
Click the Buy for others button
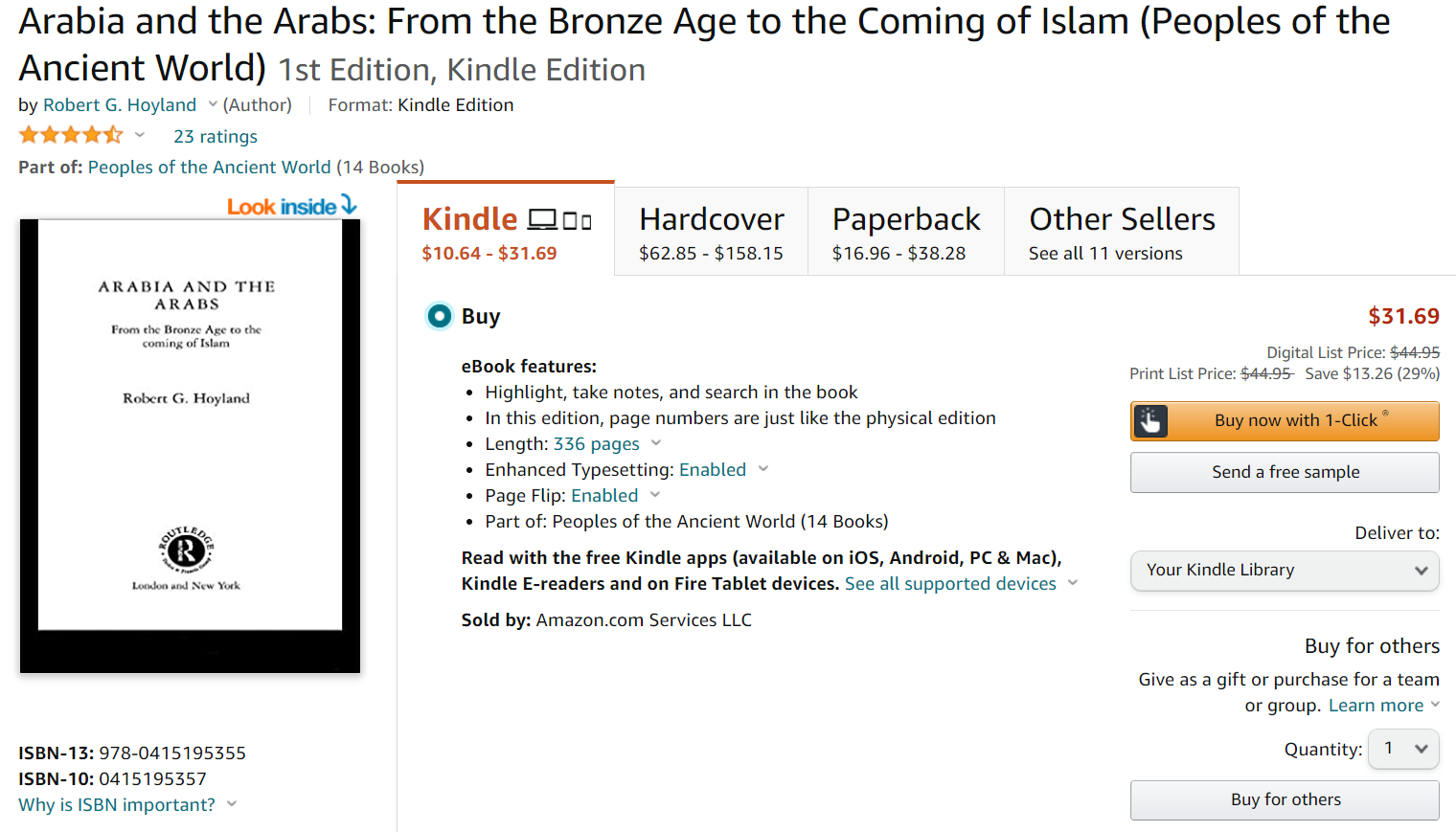(1285, 799)
